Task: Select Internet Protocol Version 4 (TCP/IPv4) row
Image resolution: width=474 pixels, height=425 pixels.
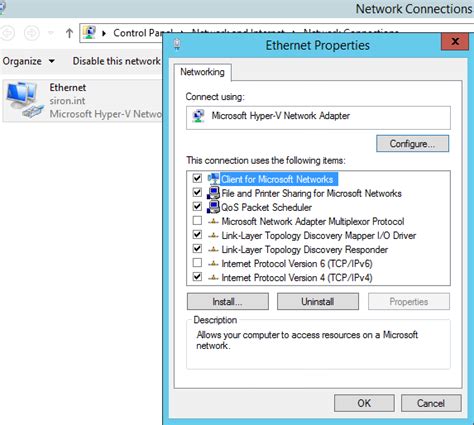Action: click(297, 277)
